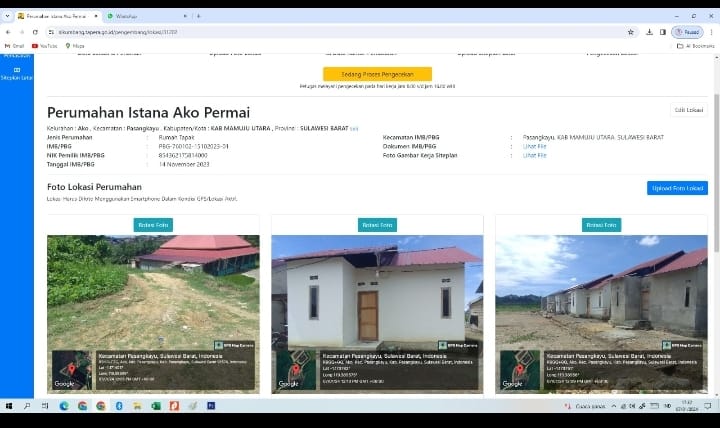Image resolution: width=720 pixels, height=428 pixels.
Task: Click Upload Foto Lokasi button
Action: coord(676,188)
